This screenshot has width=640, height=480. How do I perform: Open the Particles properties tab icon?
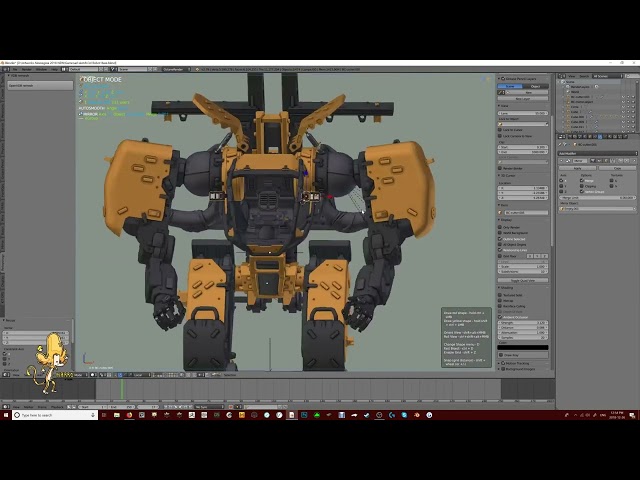point(620,136)
